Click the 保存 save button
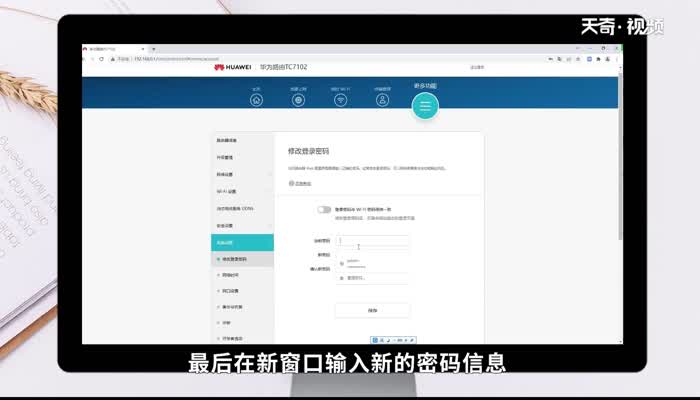This screenshot has width=700, height=400. (x=372, y=310)
